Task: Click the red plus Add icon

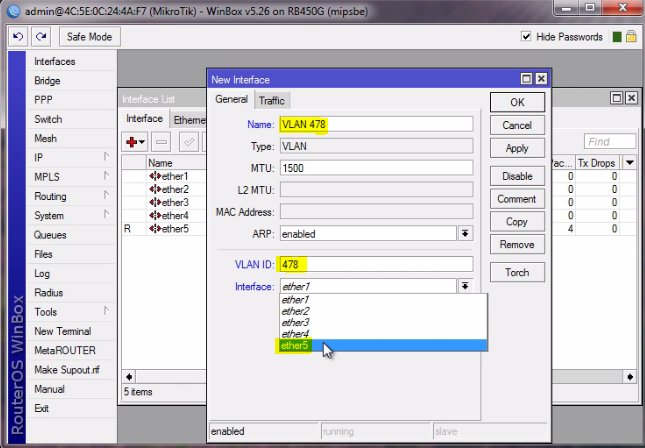Action: 132,142
